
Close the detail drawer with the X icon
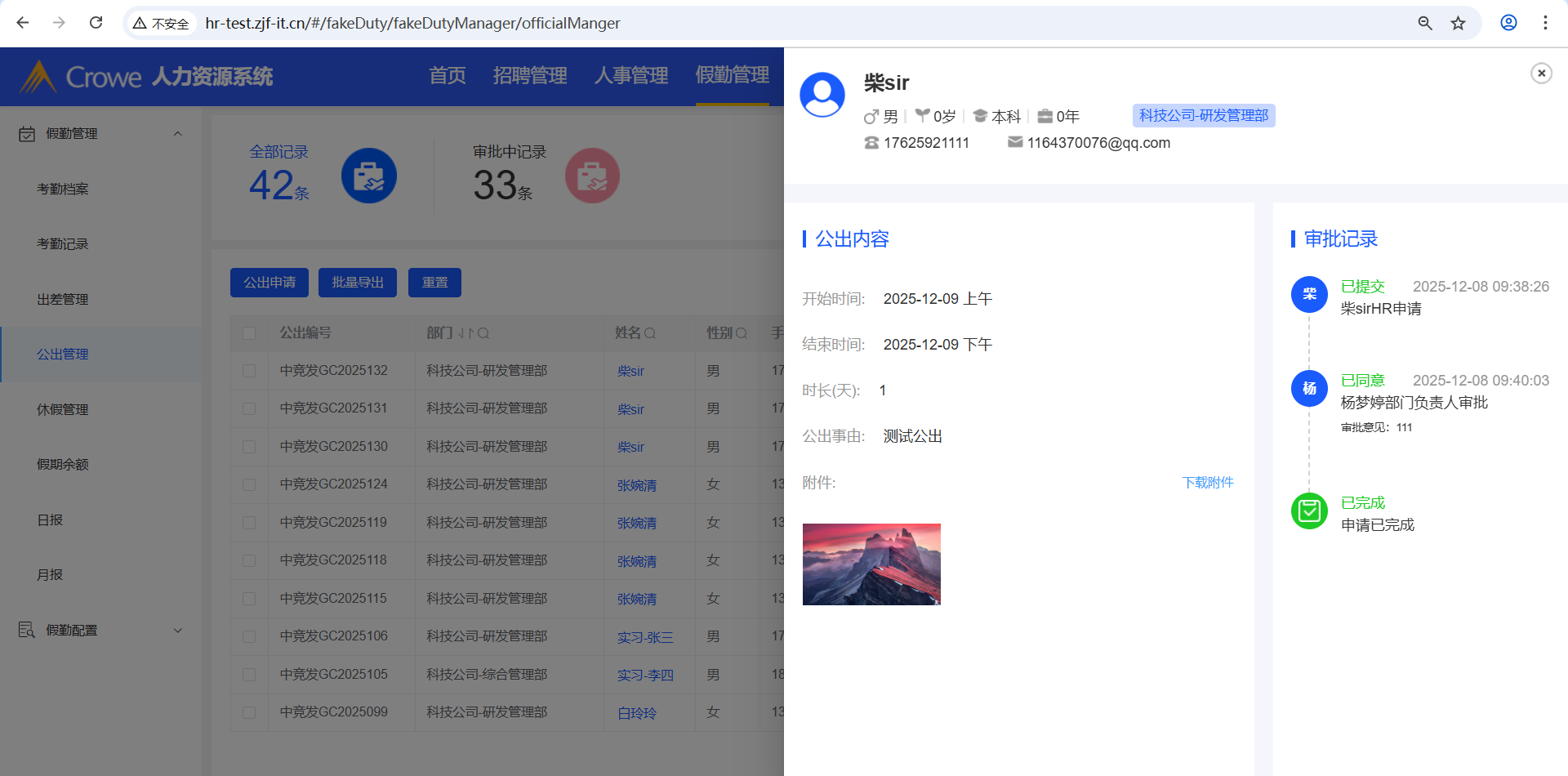click(1541, 74)
